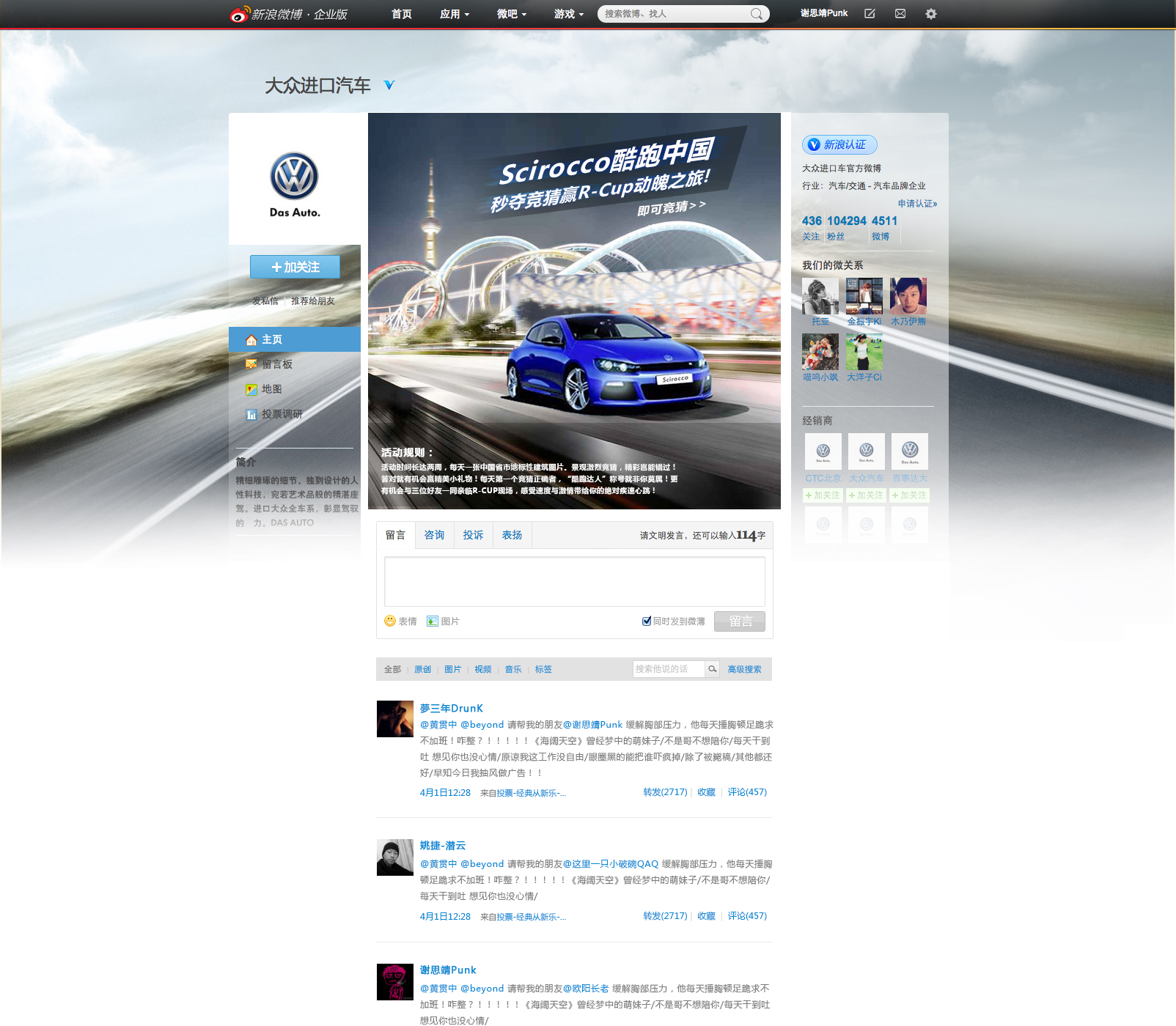Viewport: 1176px width, 1026px height.
Task: Click the 留言板 envelope icon
Action: point(251,364)
